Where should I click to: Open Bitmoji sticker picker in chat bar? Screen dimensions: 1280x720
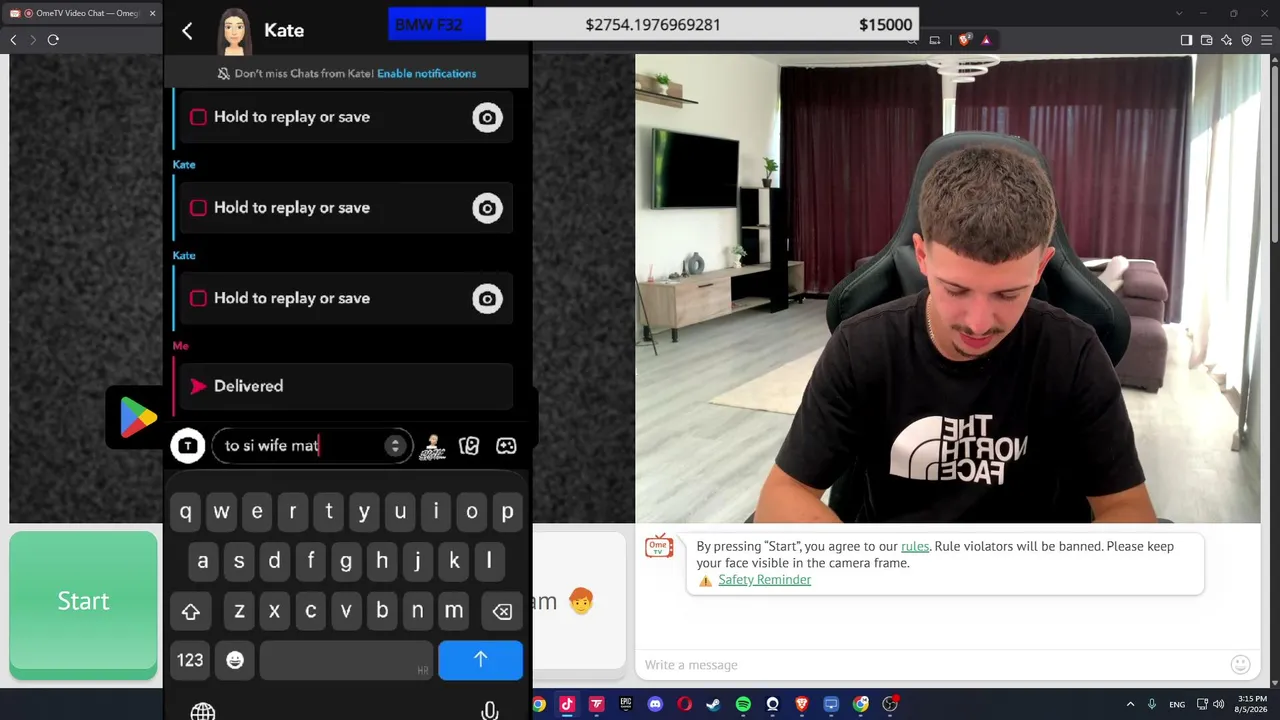coord(432,446)
